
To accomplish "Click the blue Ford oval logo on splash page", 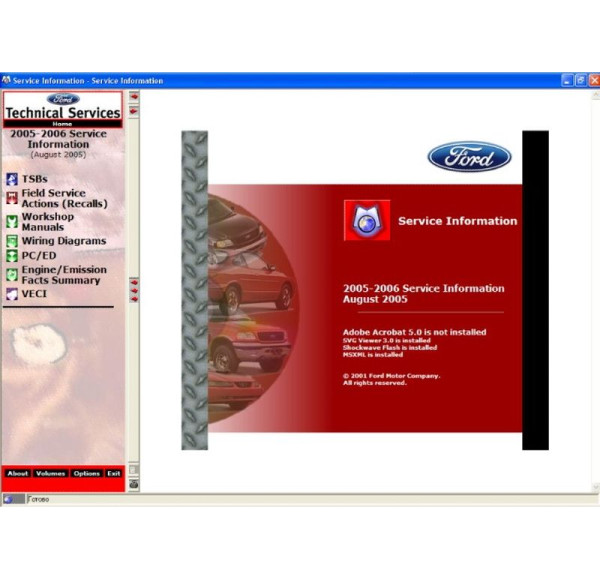I will pyautogui.click(x=469, y=156).
